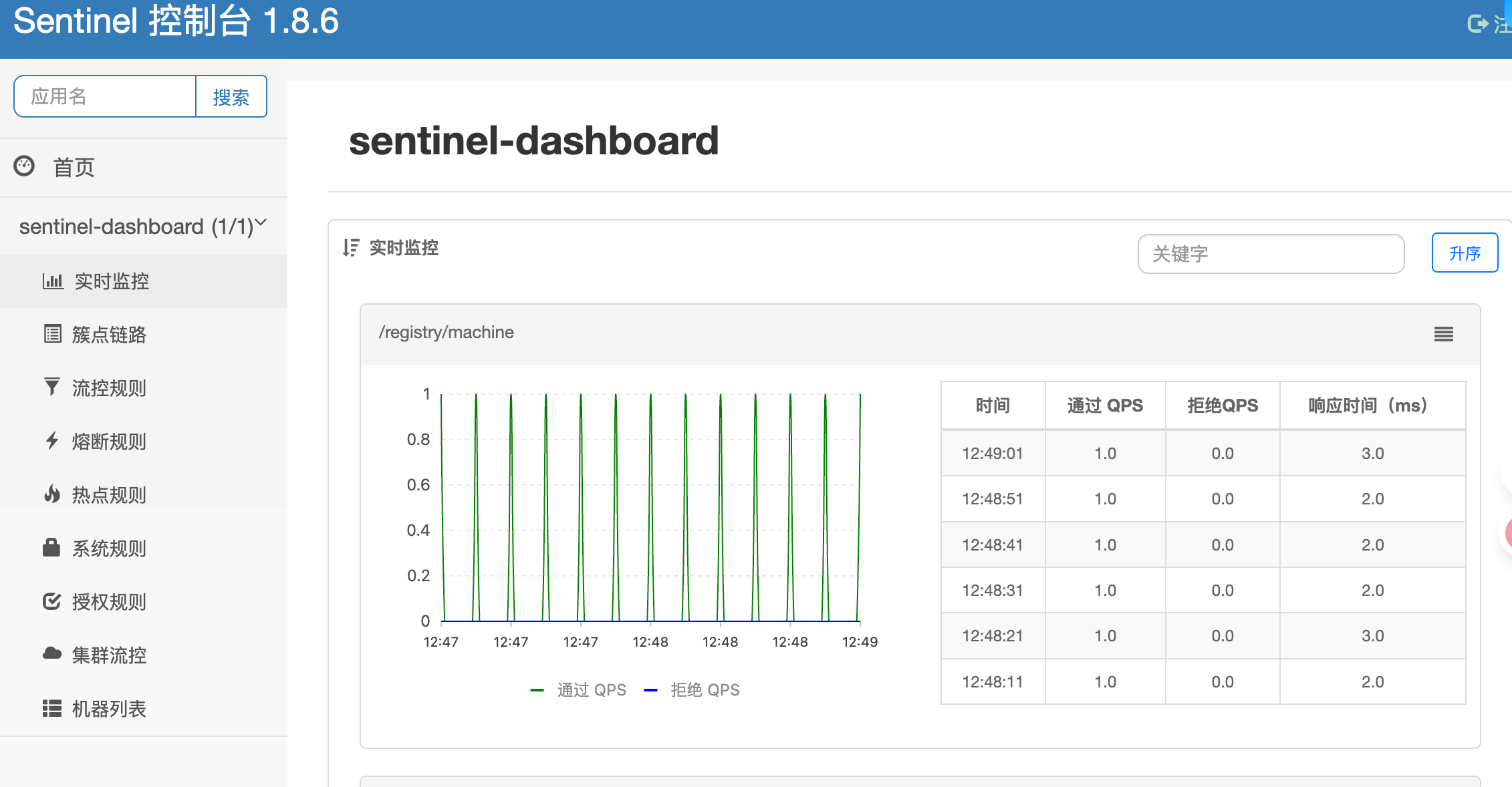Click the 时间 column header
1512x787 pixels.
point(993,406)
